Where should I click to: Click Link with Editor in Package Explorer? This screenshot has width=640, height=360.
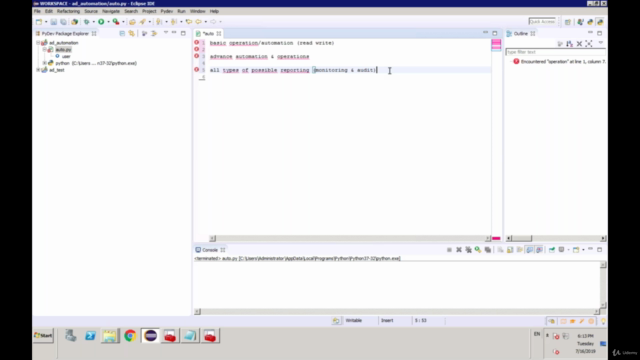coord(131,33)
